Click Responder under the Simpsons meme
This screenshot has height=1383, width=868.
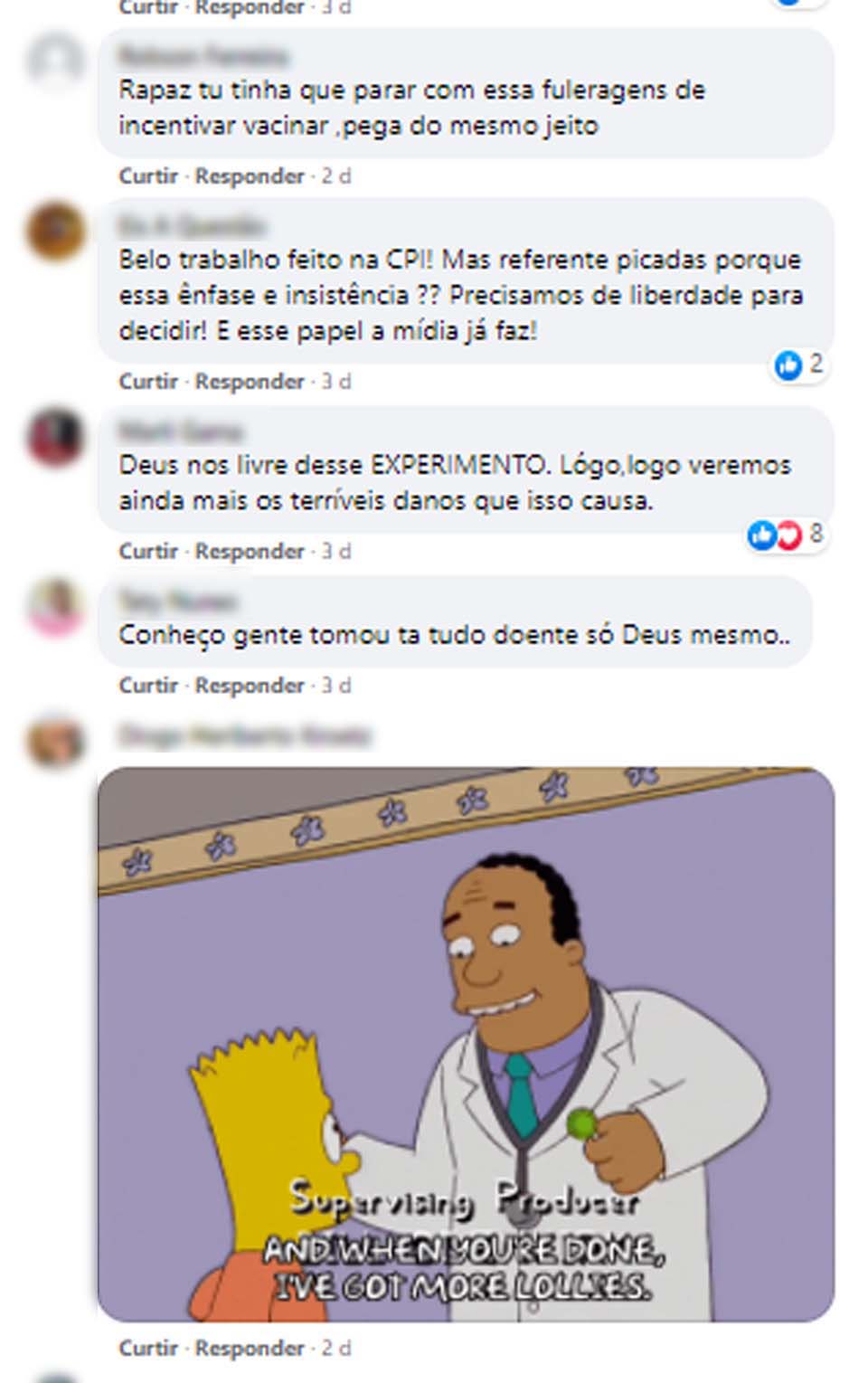[x=250, y=1348]
